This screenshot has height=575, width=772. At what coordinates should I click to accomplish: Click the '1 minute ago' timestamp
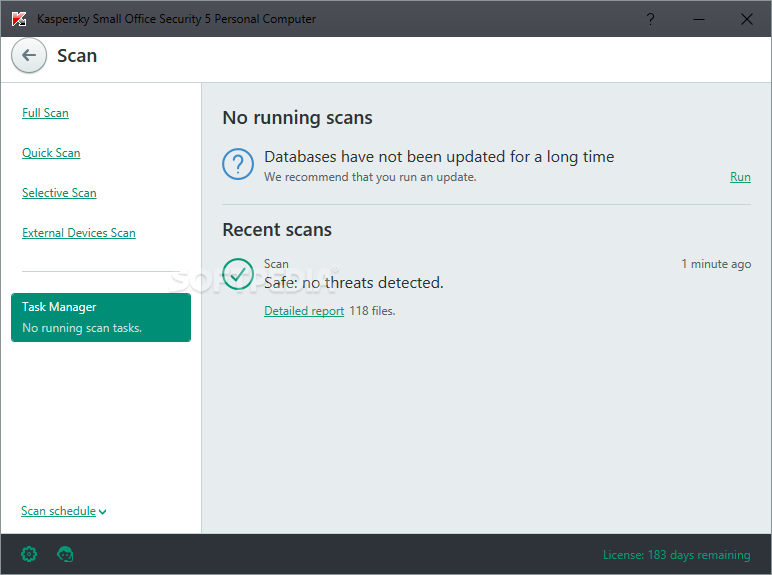click(x=716, y=264)
